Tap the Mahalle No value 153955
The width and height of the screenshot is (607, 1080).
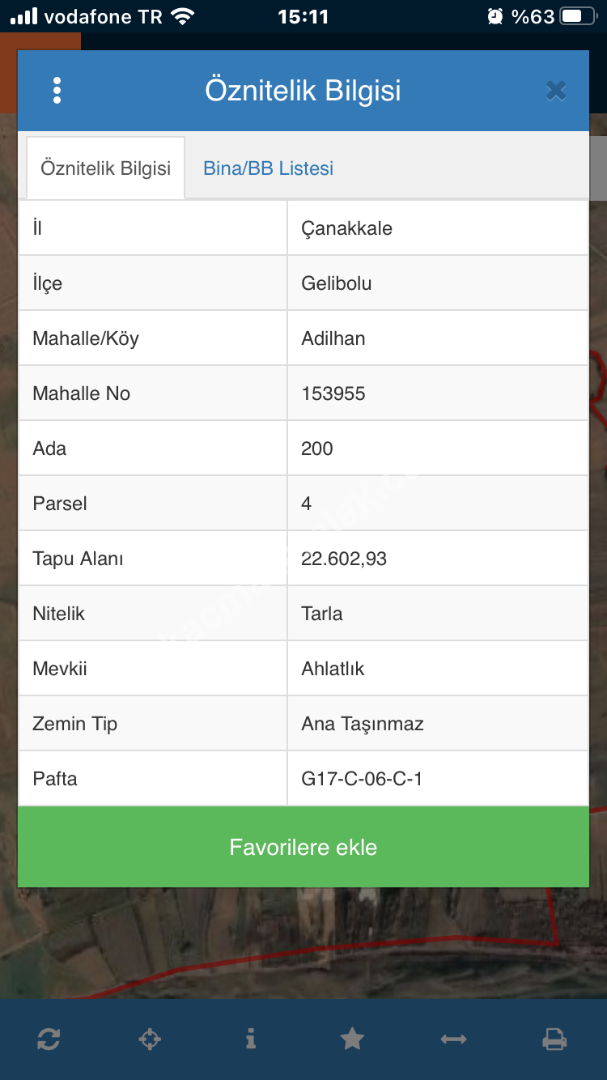tap(437, 393)
